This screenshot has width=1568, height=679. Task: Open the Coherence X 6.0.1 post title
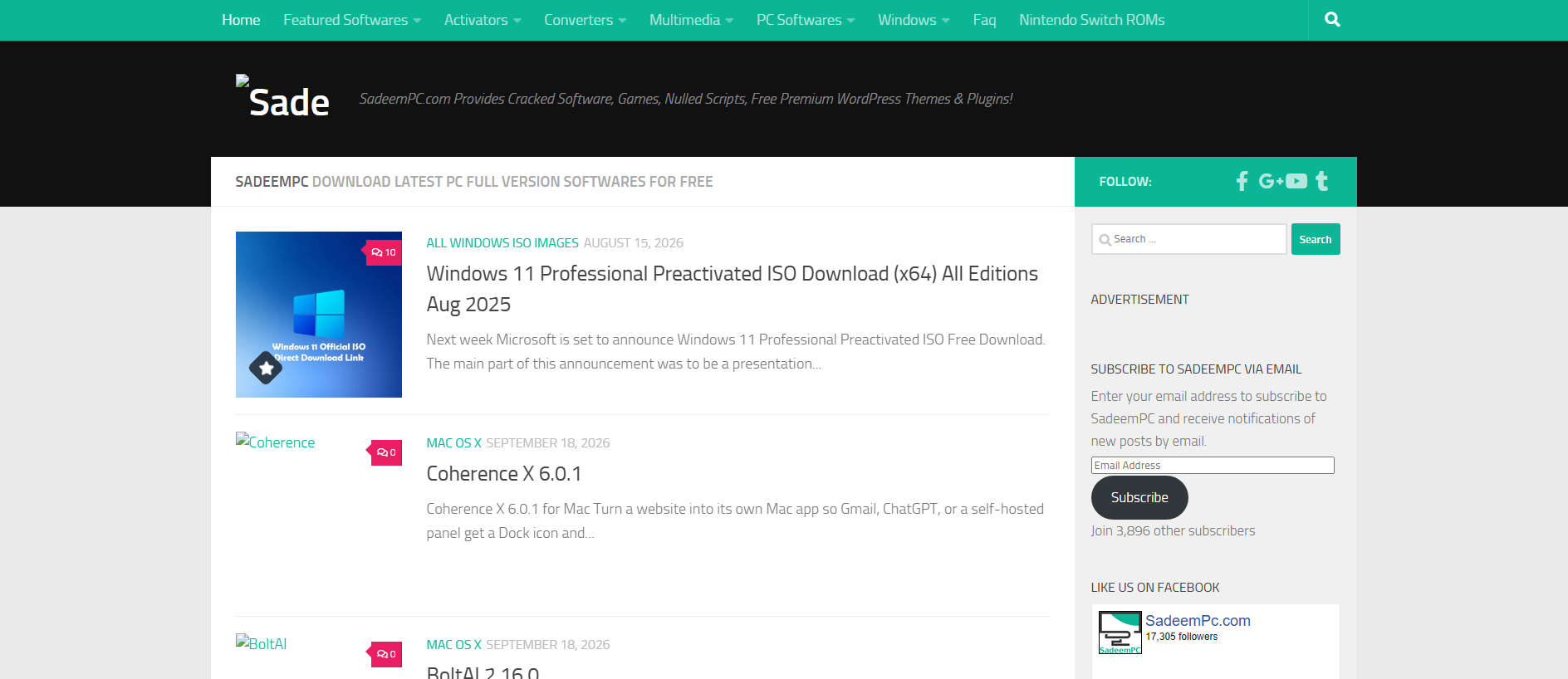[x=504, y=474]
